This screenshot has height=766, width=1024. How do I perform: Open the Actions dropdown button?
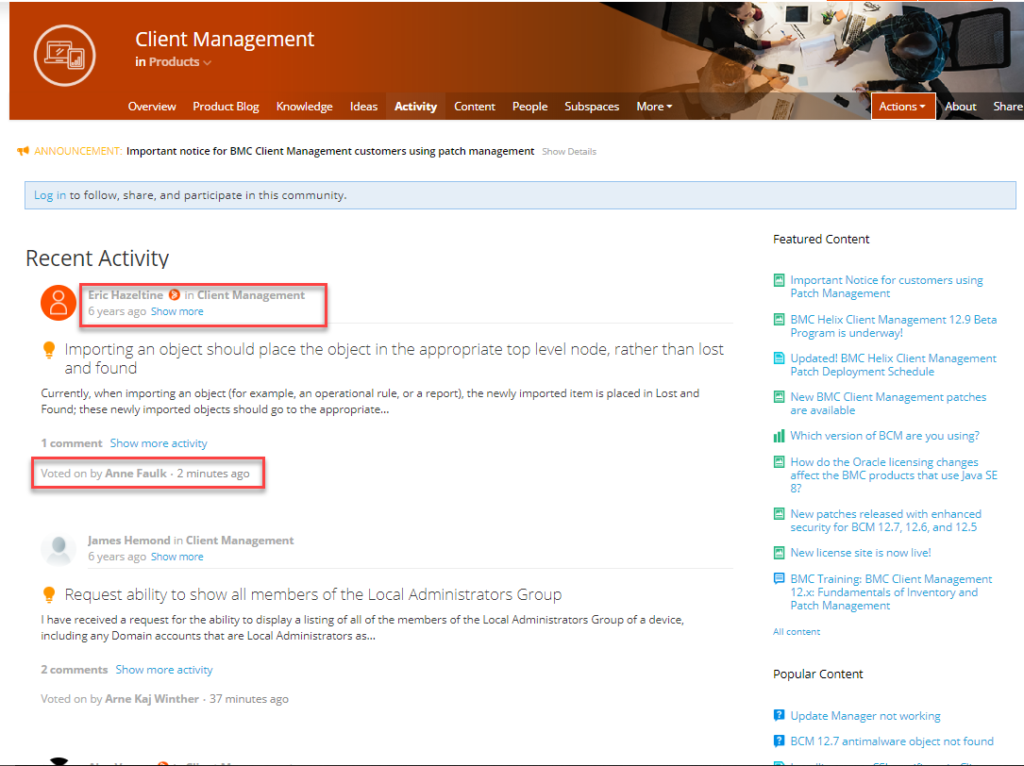click(x=902, y=106)
